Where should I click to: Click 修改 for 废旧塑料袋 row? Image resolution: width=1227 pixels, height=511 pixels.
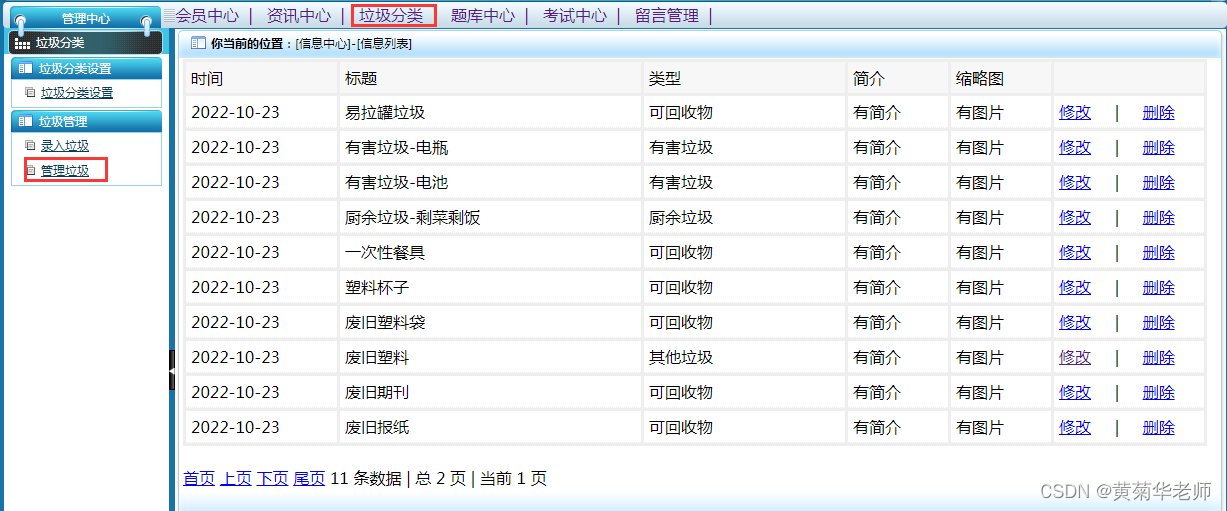pos(1075,323)
